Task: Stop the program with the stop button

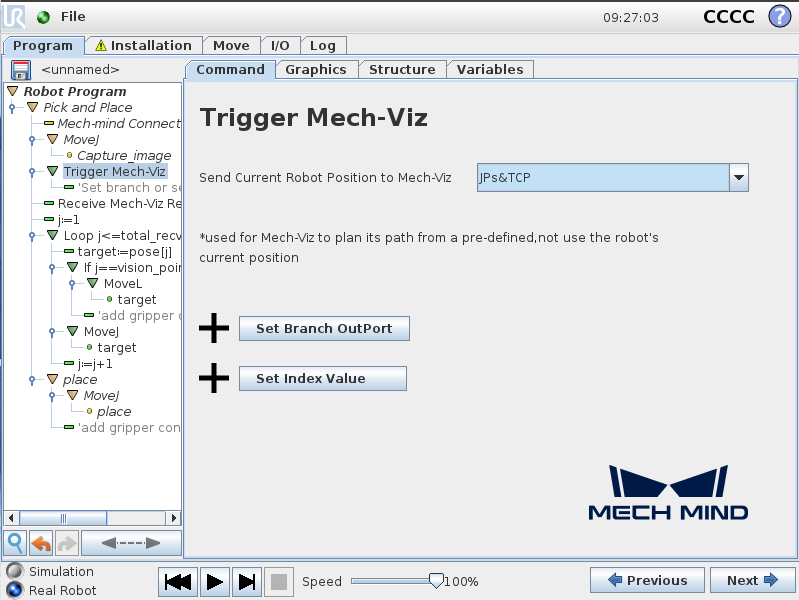Action: coord(279,582)
